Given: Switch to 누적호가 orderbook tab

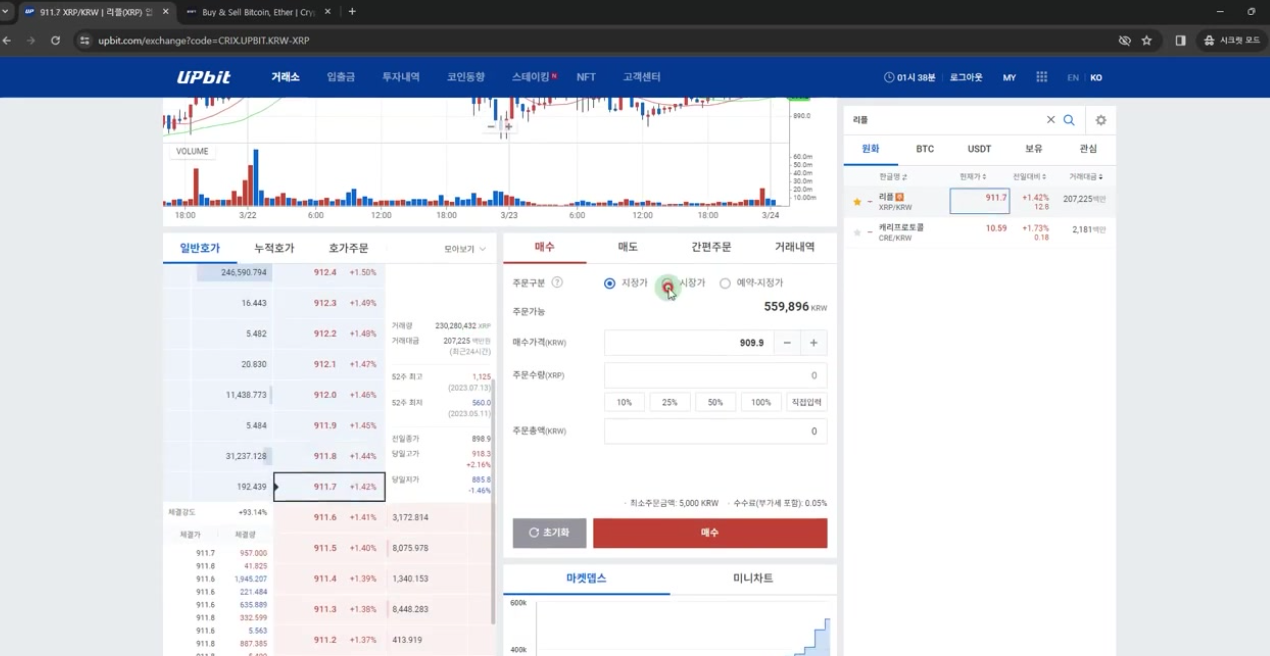Looking at the screenshot, I should click(x=274, y=248).
